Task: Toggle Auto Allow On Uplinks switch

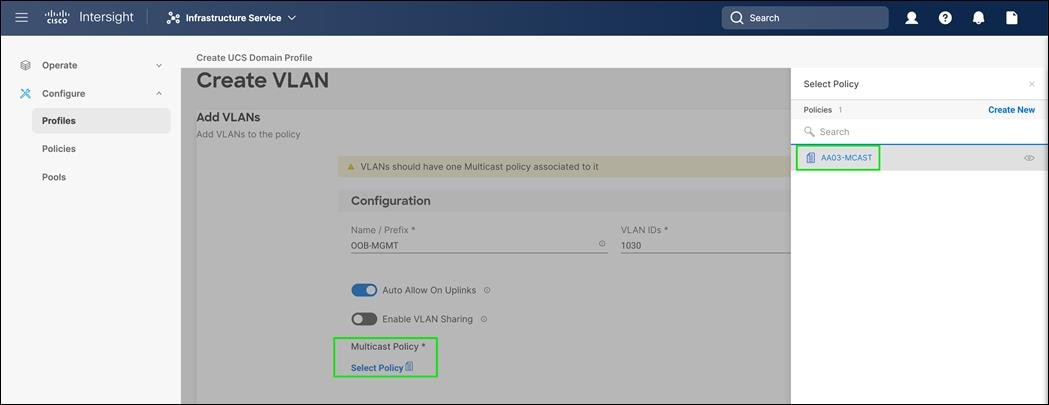Action: point(364,291)
